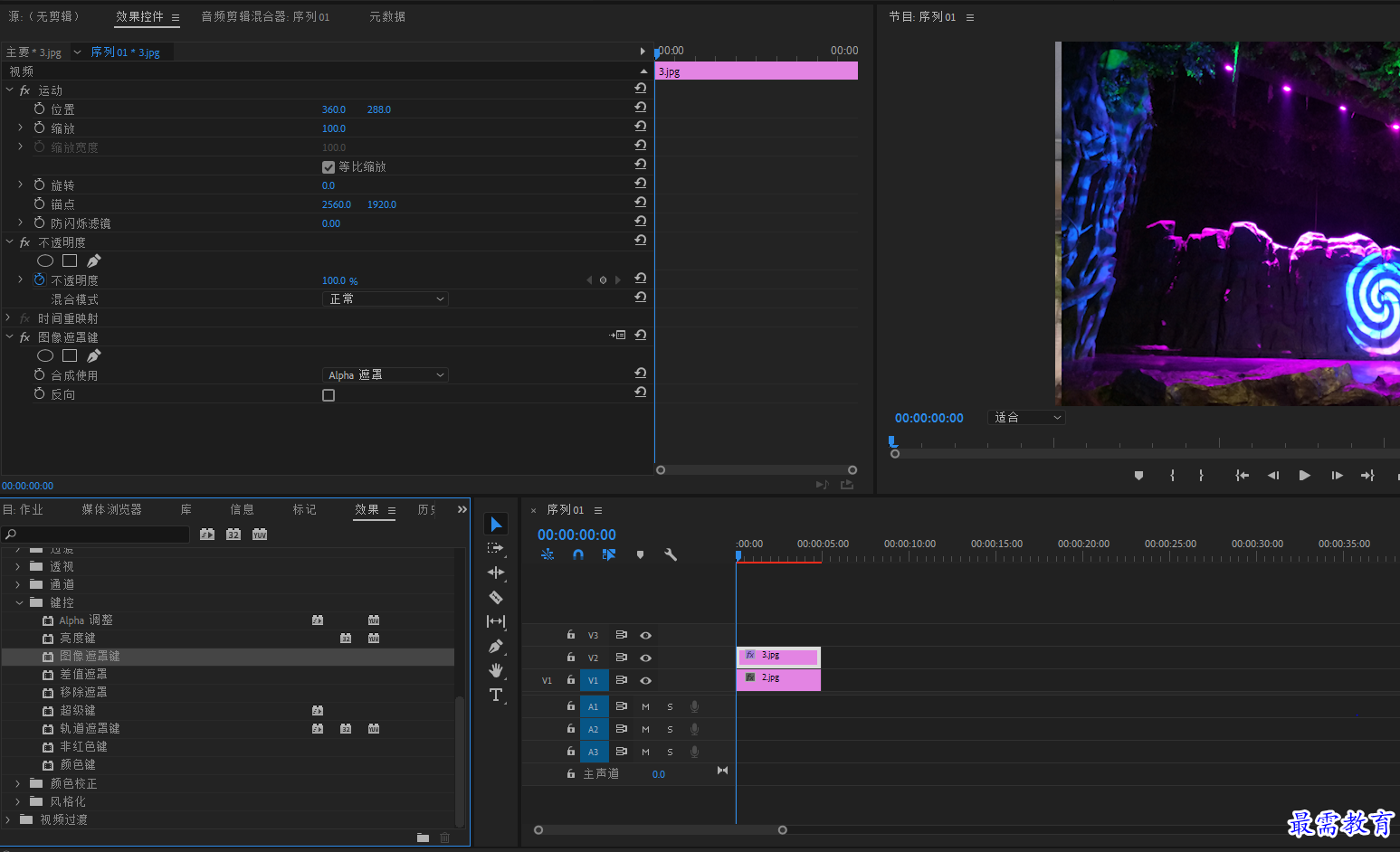
Task: Add keyframe for 不透明度
Action: click(604, 280)
